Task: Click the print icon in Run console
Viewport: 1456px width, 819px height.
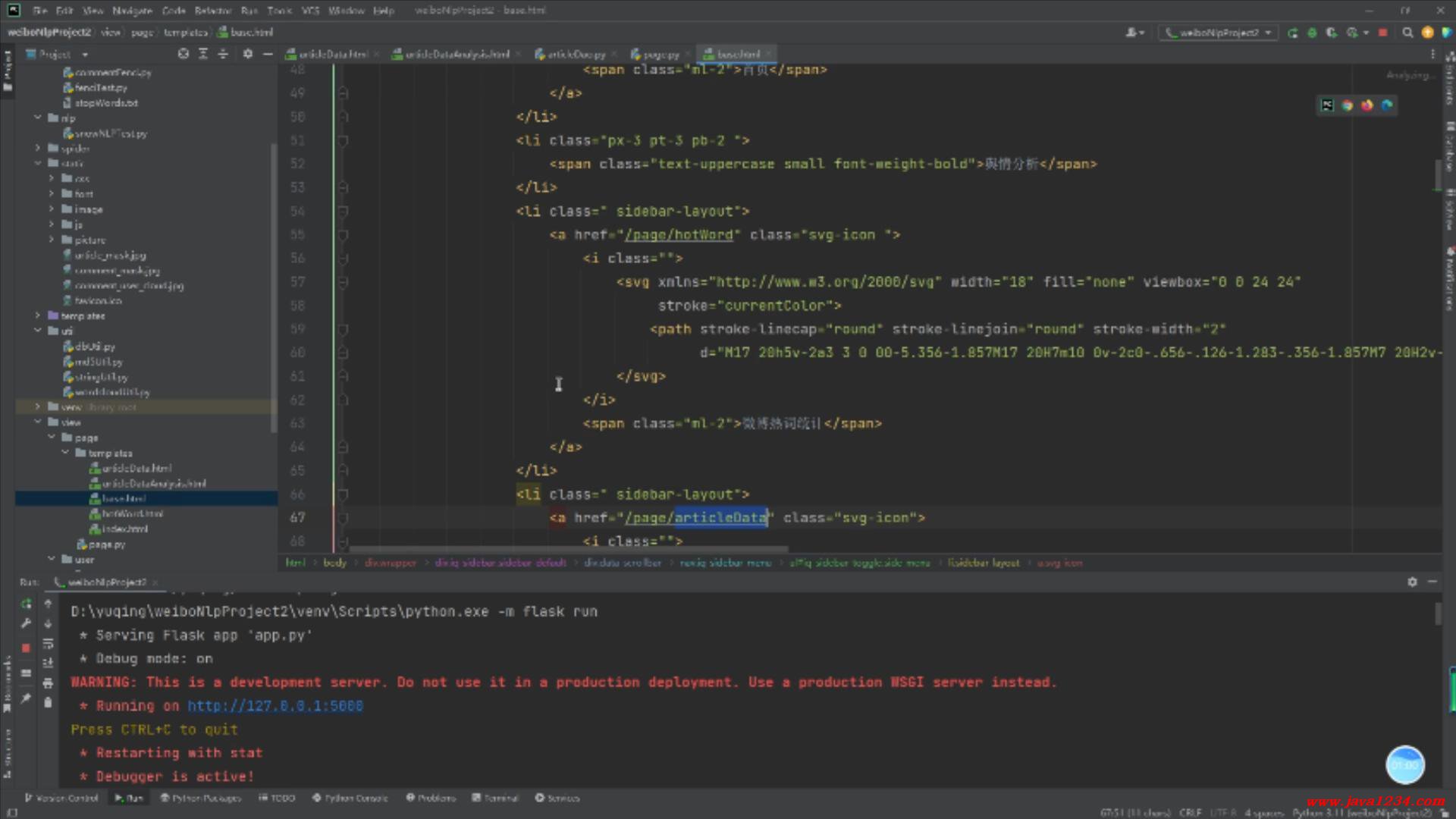Action: [x=48, y=682]
